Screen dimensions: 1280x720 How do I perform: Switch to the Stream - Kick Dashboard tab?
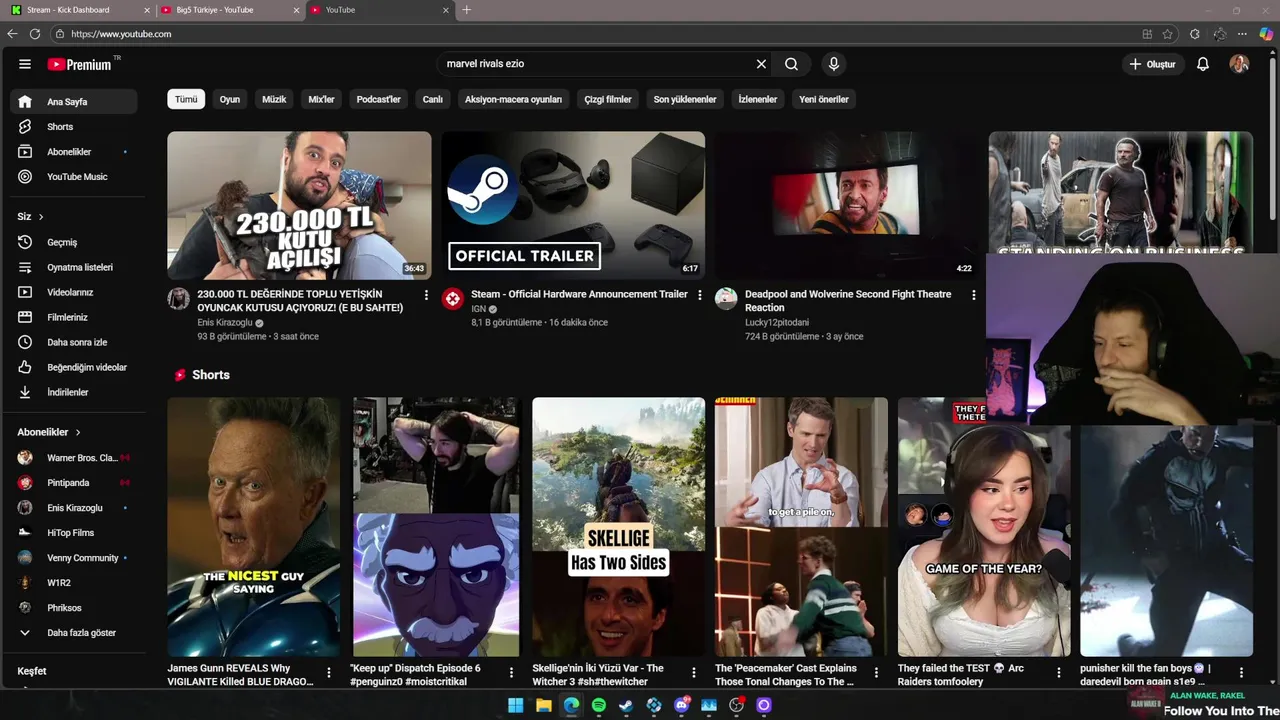pyautogui.click(x=78, y=10)
